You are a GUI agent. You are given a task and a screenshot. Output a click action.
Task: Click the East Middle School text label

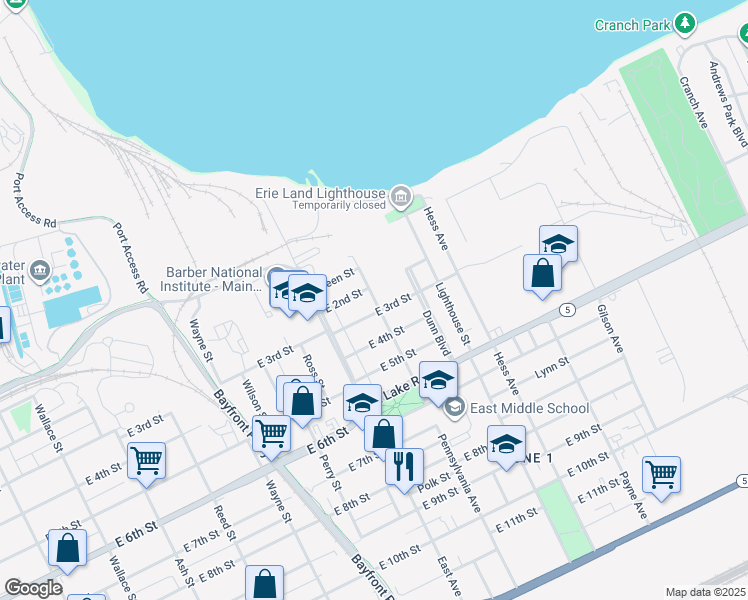coord(530,408)
